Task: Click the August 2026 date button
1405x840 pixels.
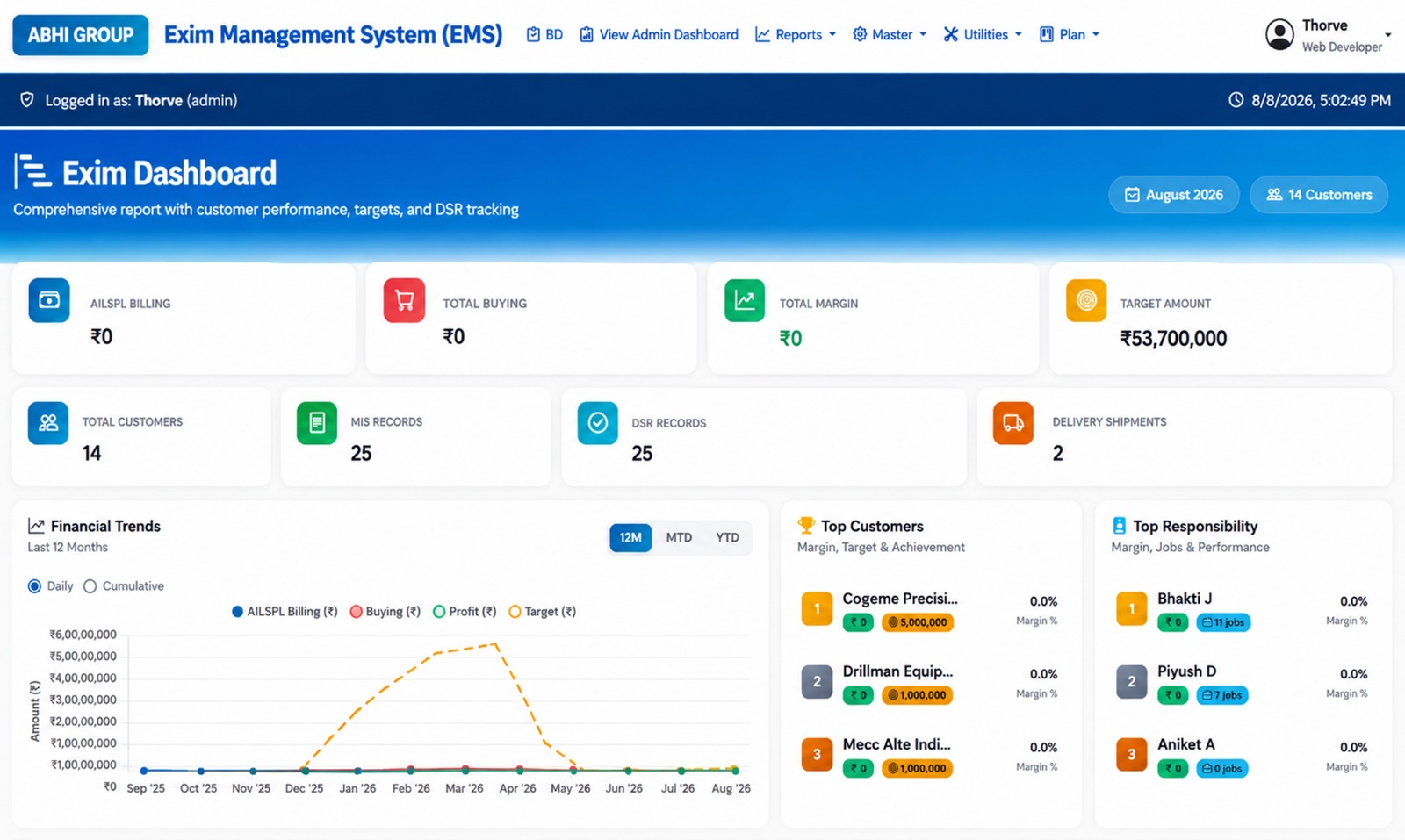Action: [1174, 195]
